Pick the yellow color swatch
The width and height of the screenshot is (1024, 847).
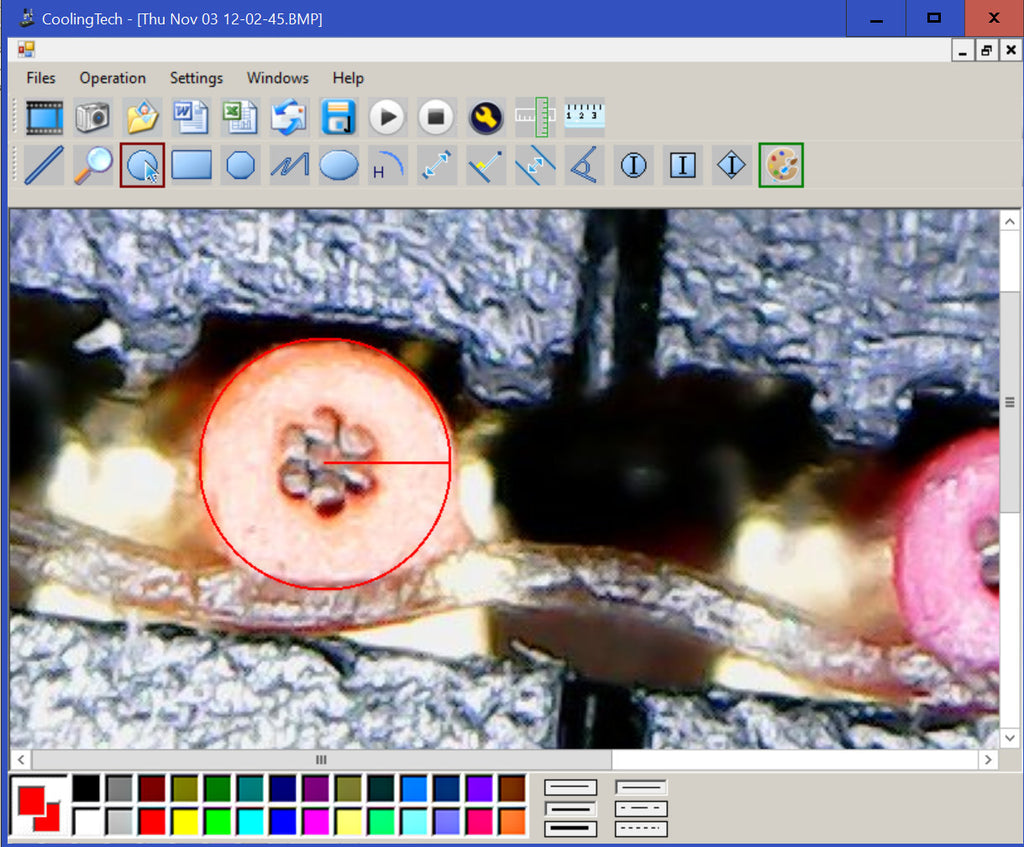pyautogui.click(x=184, y=822)
